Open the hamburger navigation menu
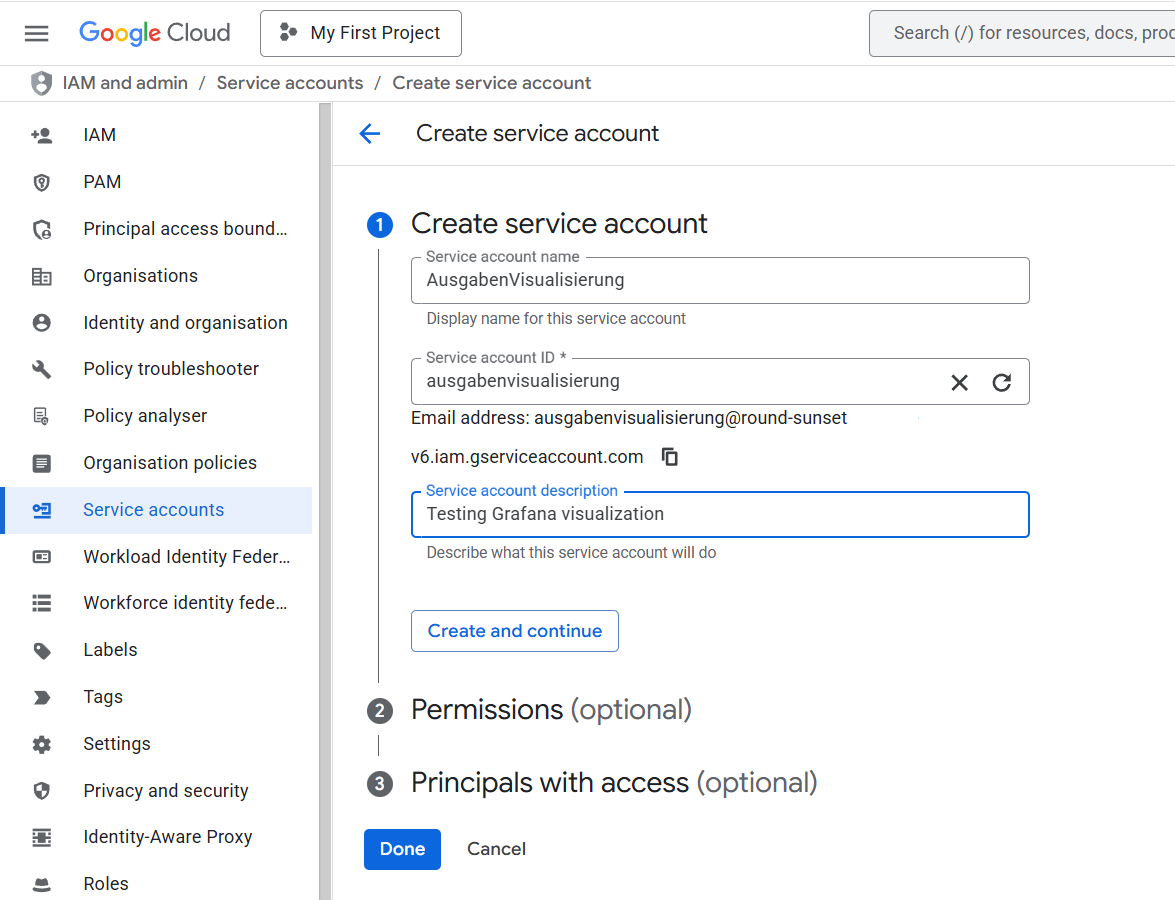 [37, 33]
